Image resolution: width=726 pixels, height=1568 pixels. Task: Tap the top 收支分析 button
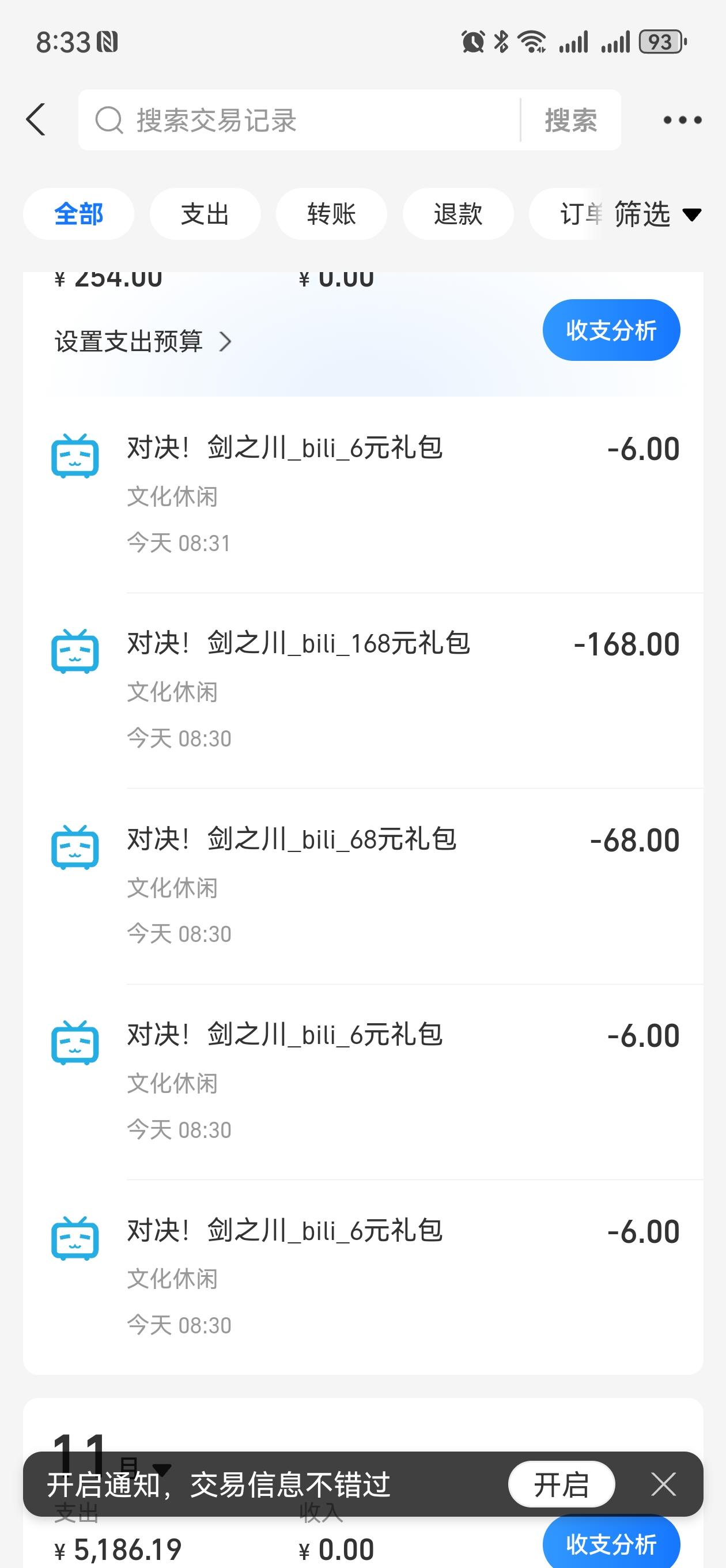pos(610,330)
